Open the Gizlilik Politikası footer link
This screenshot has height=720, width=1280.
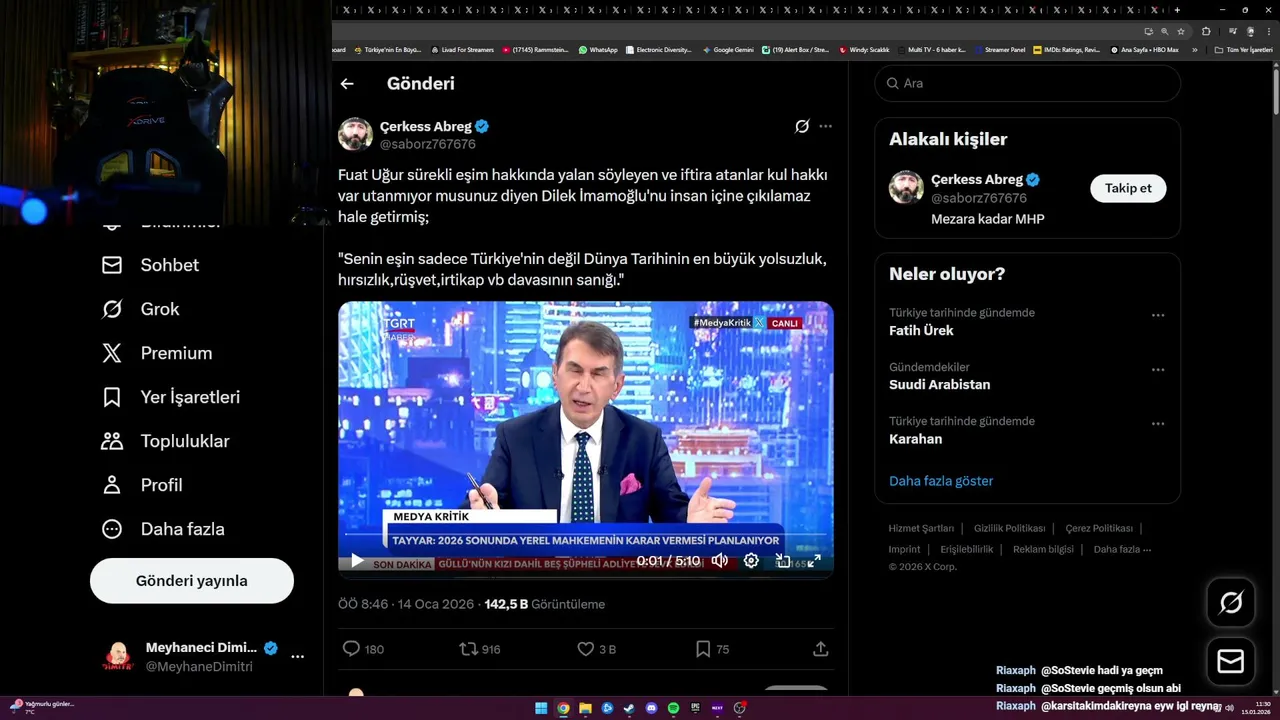(x=1010, y=528)
